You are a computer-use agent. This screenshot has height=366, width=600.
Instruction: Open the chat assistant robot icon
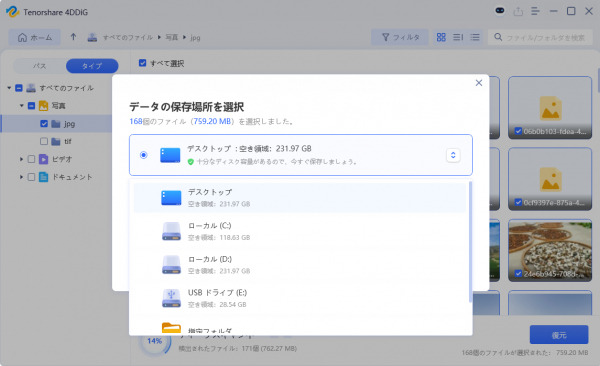(500, 11)
